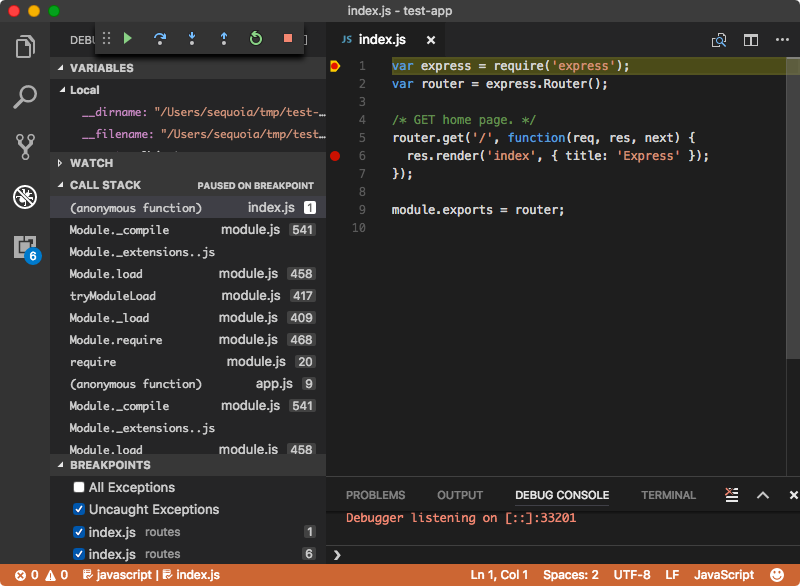Continue debugging with the green play button

pos(128,38)
